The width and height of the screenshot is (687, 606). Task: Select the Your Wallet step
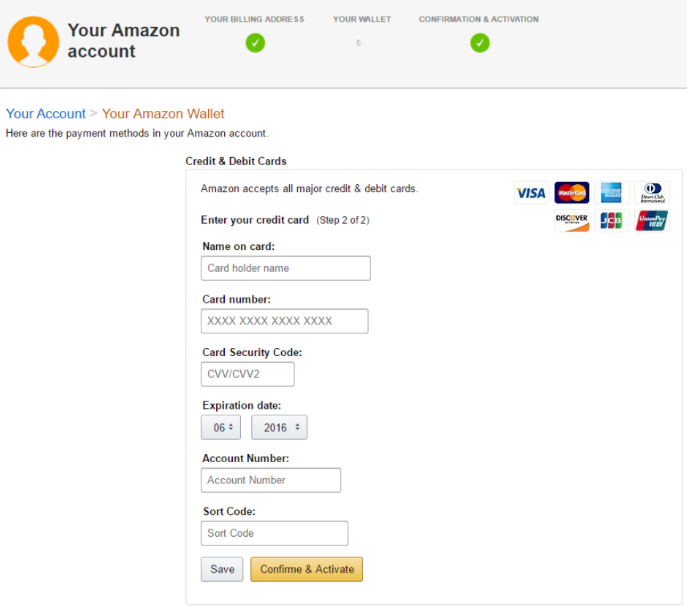(362, 19)
